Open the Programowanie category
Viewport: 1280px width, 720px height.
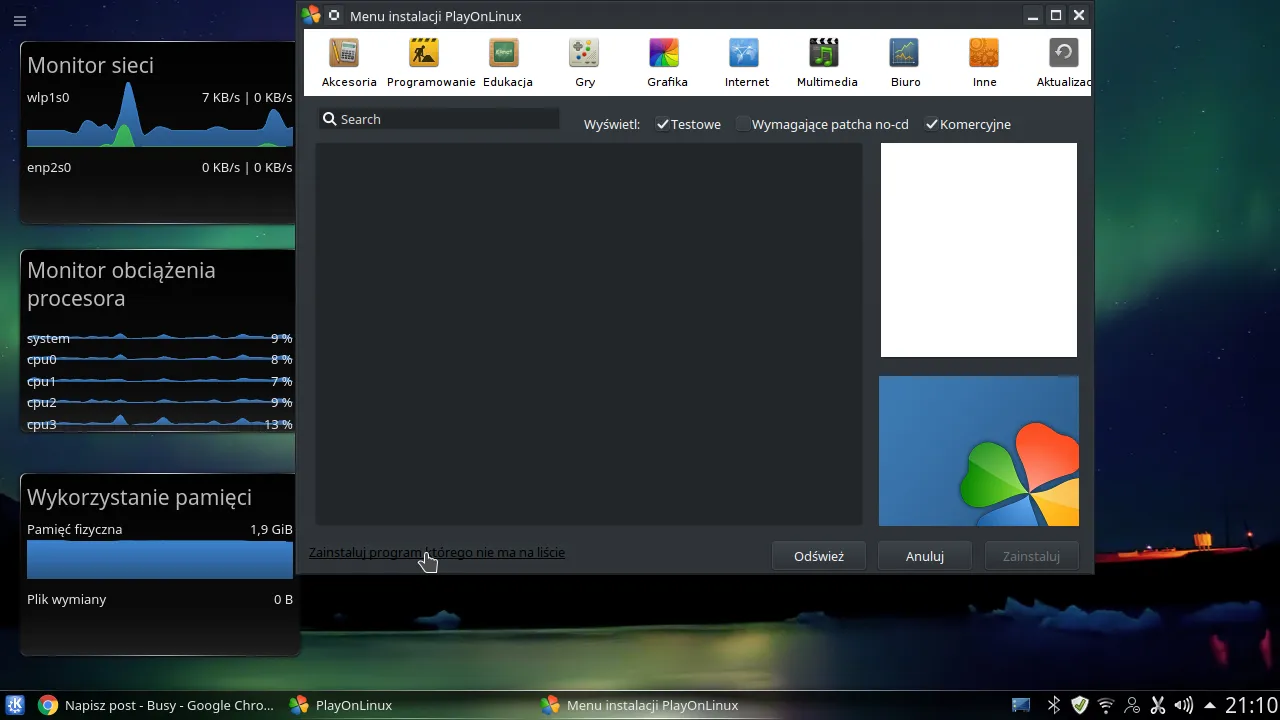[431, 62]
